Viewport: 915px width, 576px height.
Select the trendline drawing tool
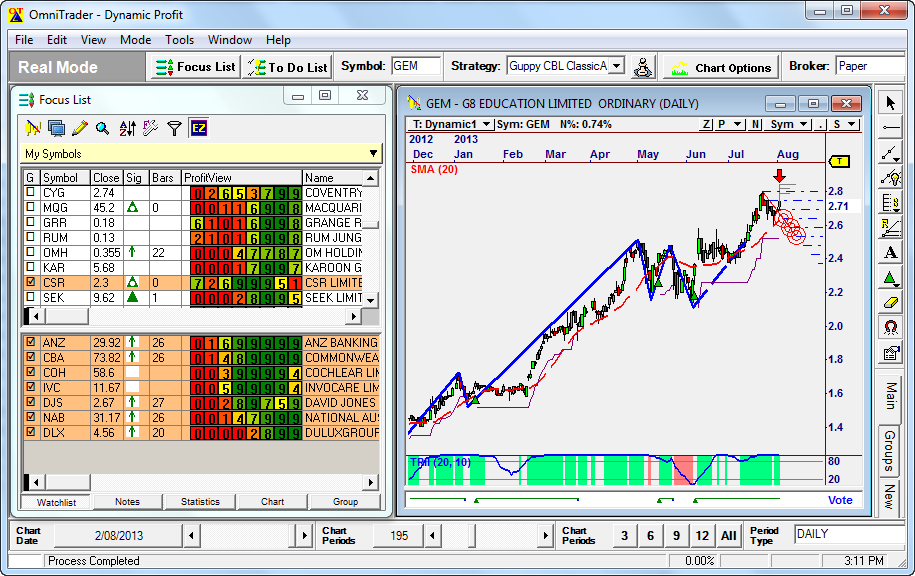coord(890,153)
